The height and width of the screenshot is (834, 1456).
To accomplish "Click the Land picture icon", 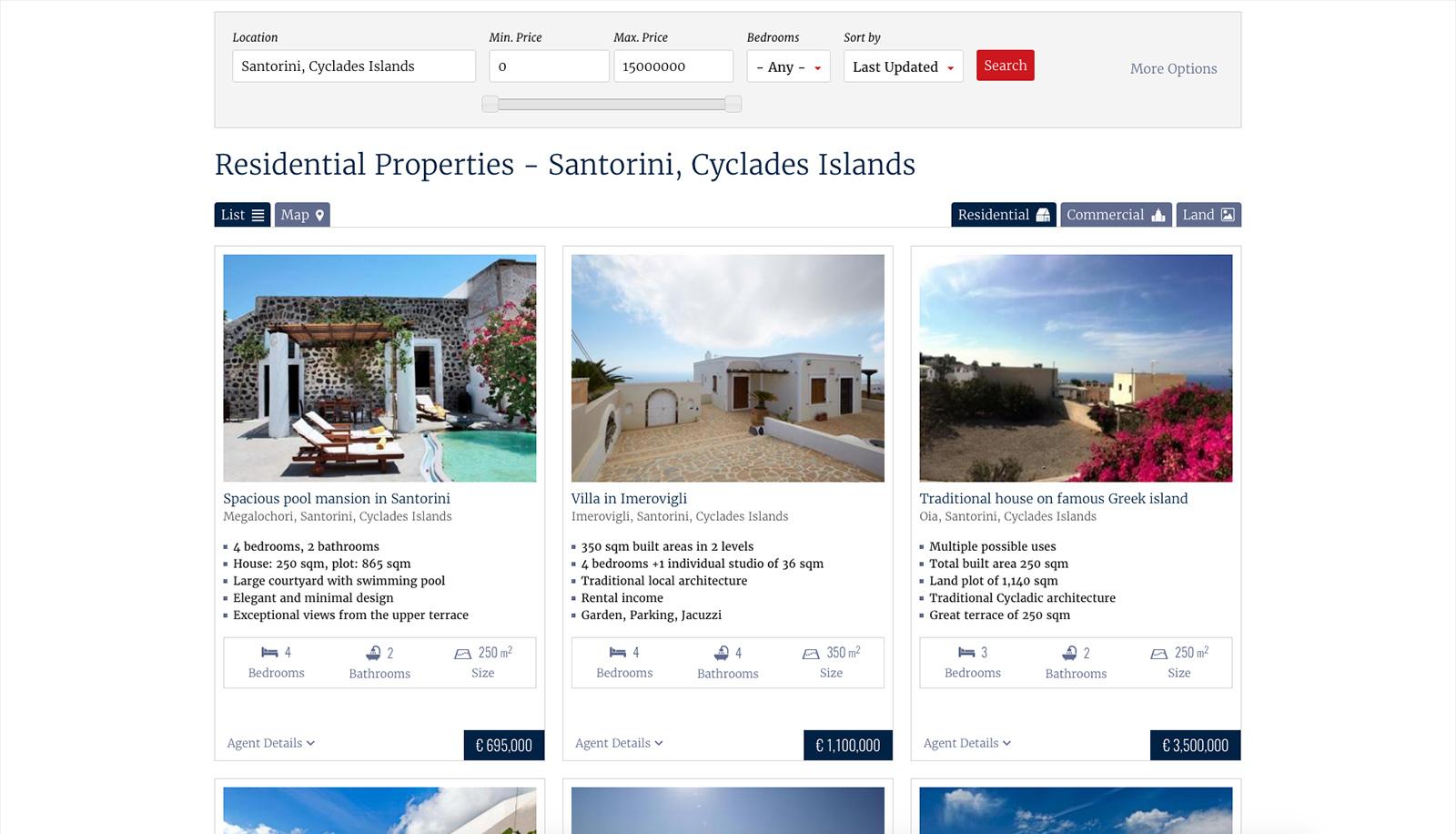I will click(x=1228, y=215).
